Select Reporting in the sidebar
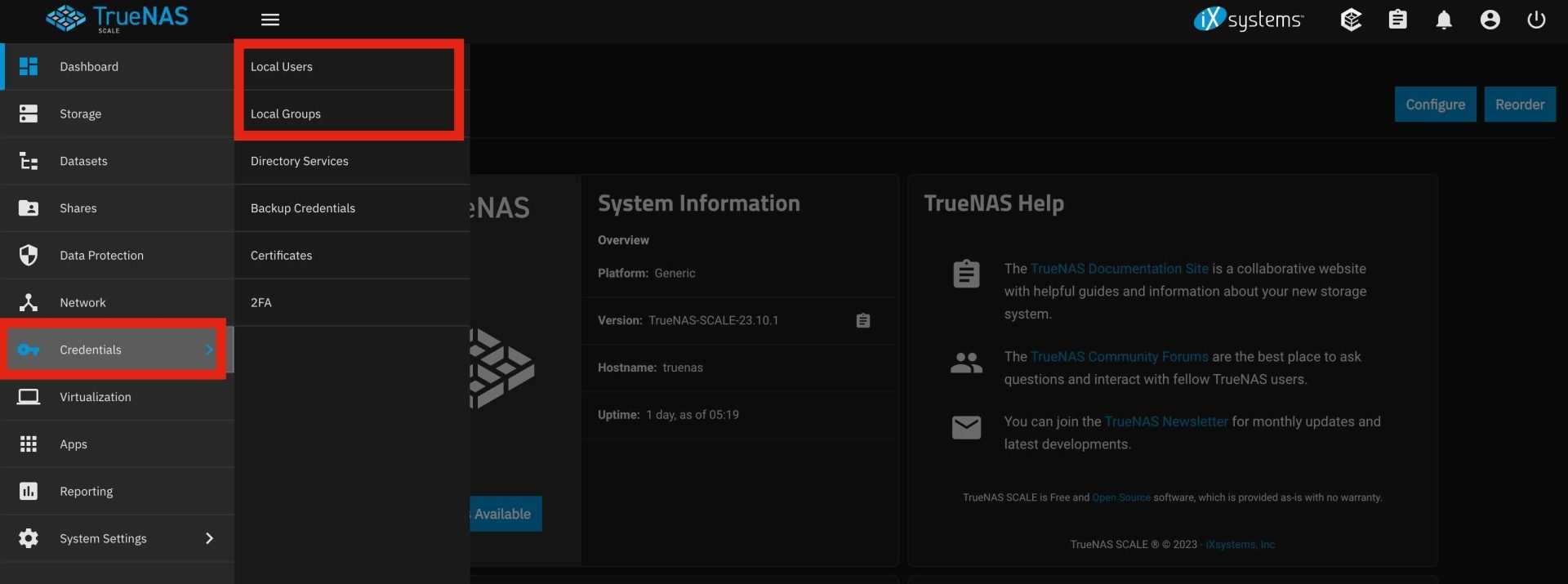The height and width of the screenshot is (584, 1568). [x=118, y=491]
